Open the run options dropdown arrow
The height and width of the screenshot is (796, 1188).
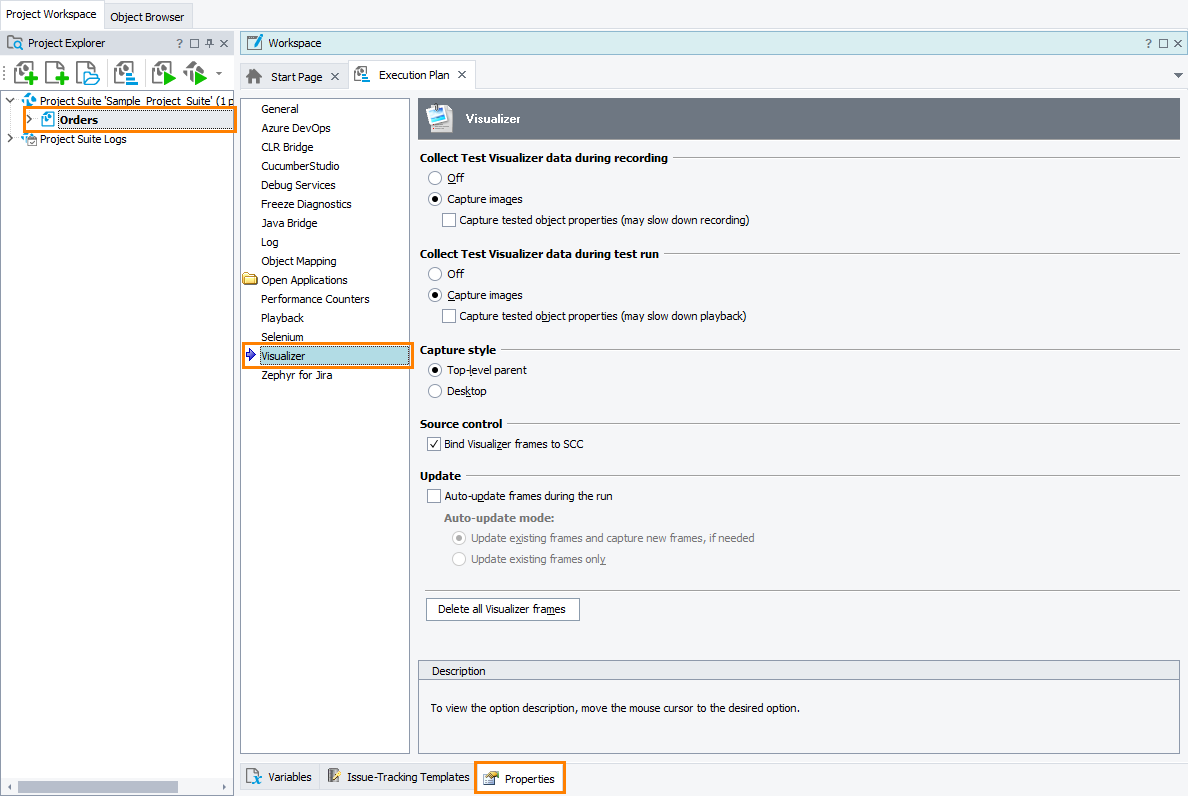tap(219, 72)
